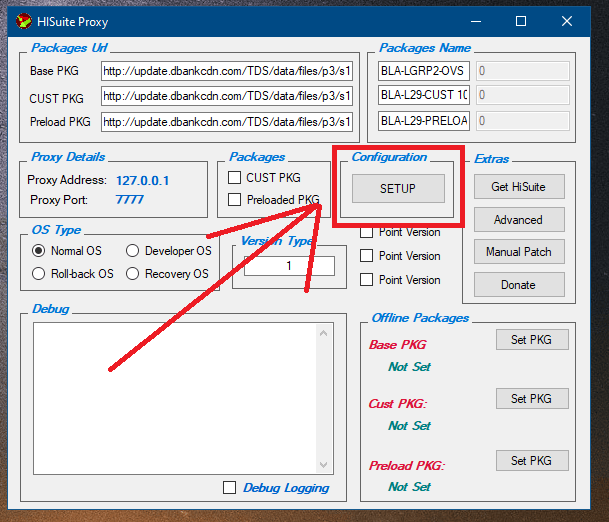Minimize the HiSuite Proxy window
Screen dimensions: 609x522
pos(476,21)
